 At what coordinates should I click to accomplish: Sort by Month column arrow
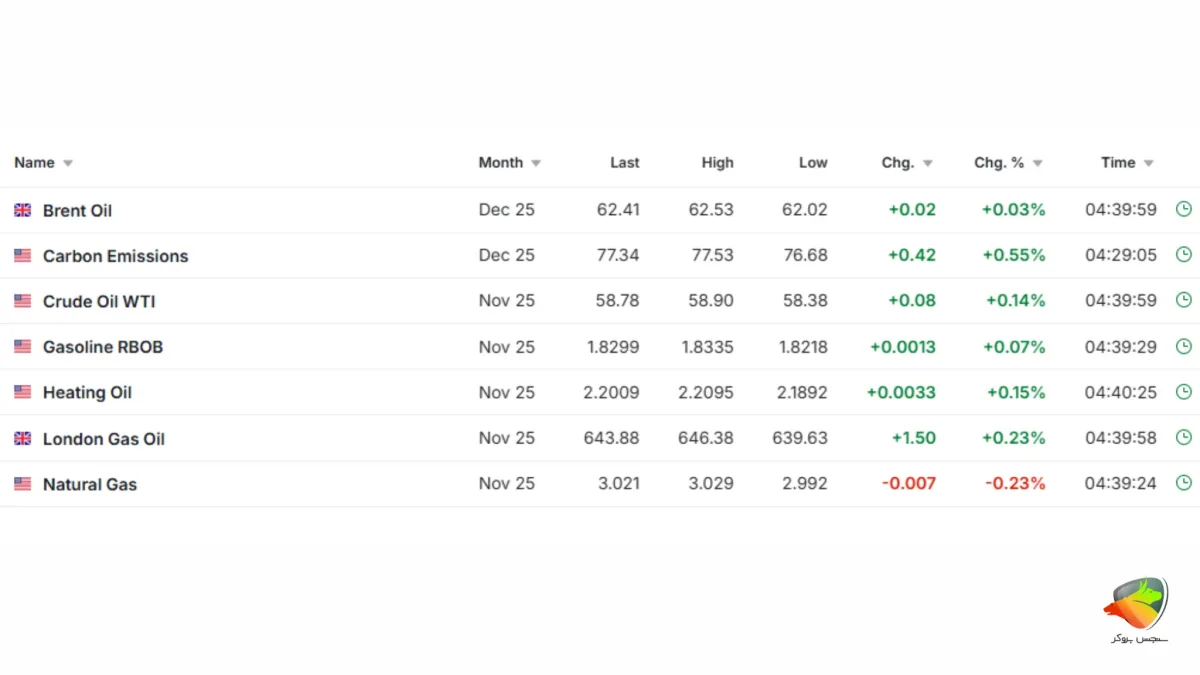pos(536,163)
